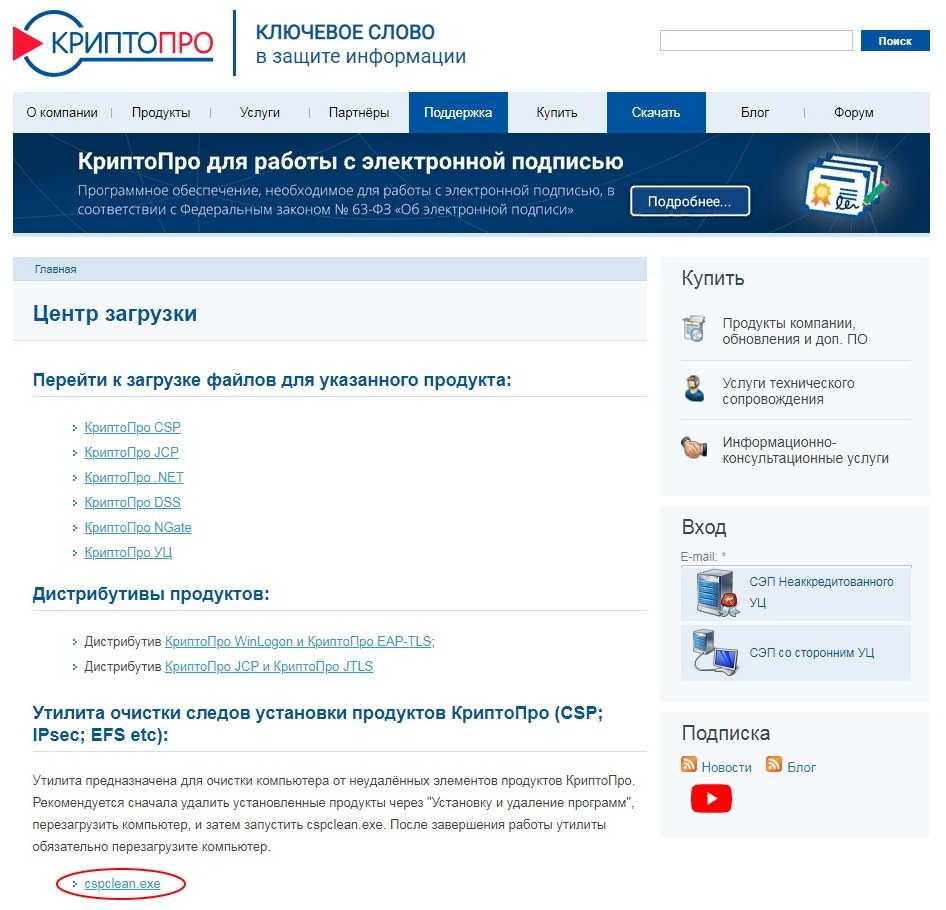Click the shopping basket products icon
946x910 pixels.
pyautogui.click(x=694, y=330)
